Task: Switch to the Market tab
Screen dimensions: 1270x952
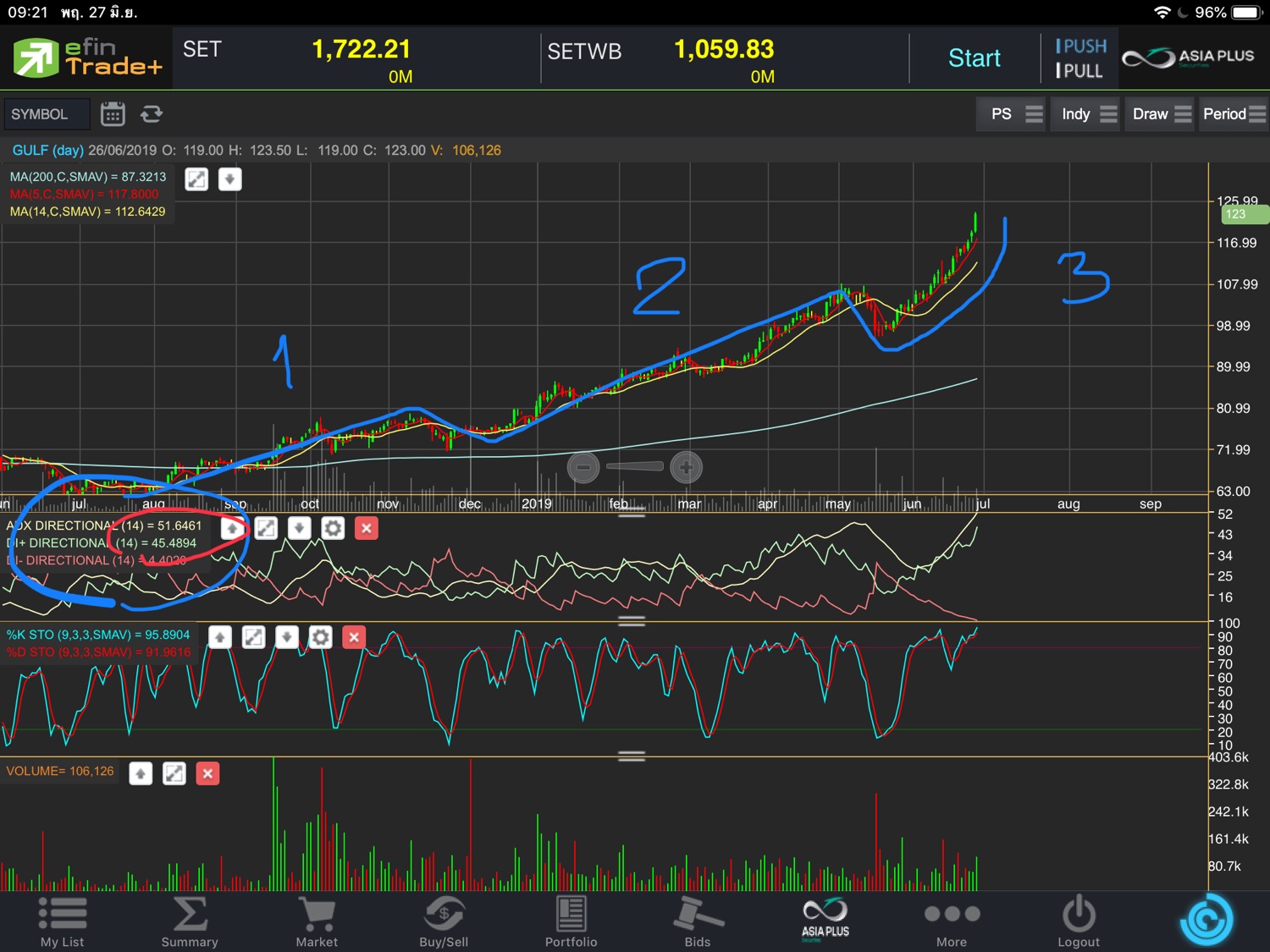Action: pyautogui.click(x=317, y=922)
